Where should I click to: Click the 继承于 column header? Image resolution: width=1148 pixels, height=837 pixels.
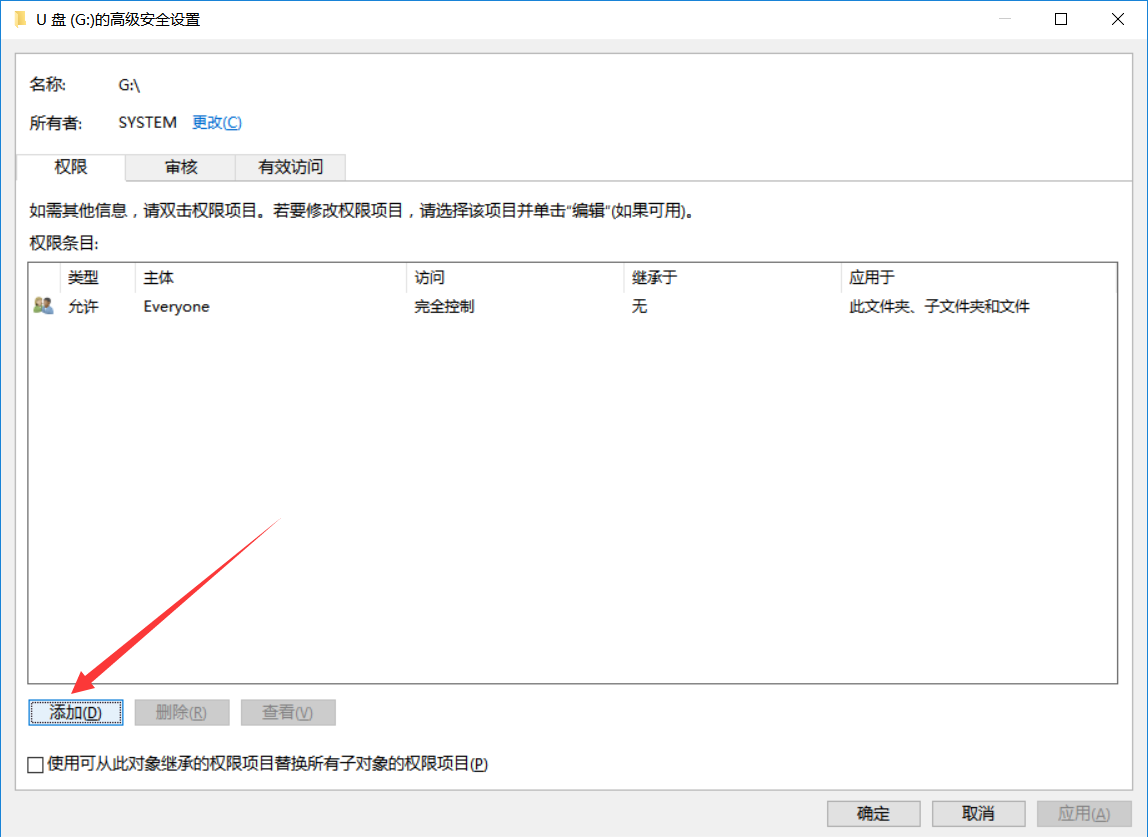tap(732, 278)
